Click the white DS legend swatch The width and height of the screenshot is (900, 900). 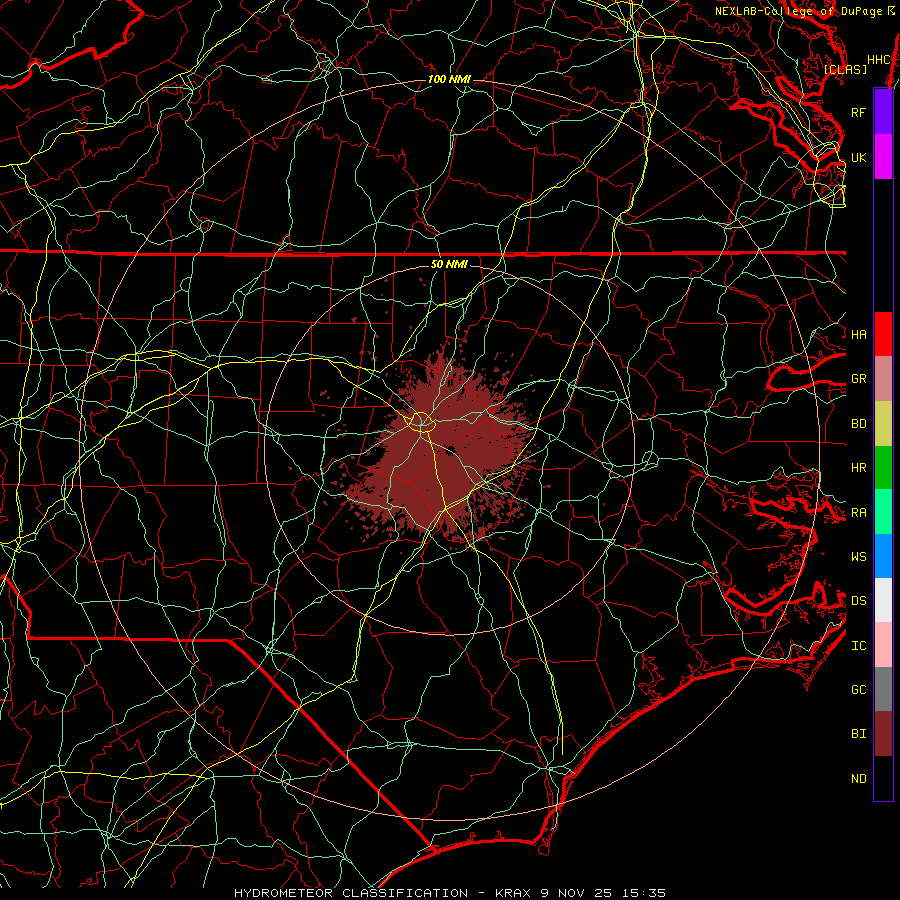click(883, 600)
